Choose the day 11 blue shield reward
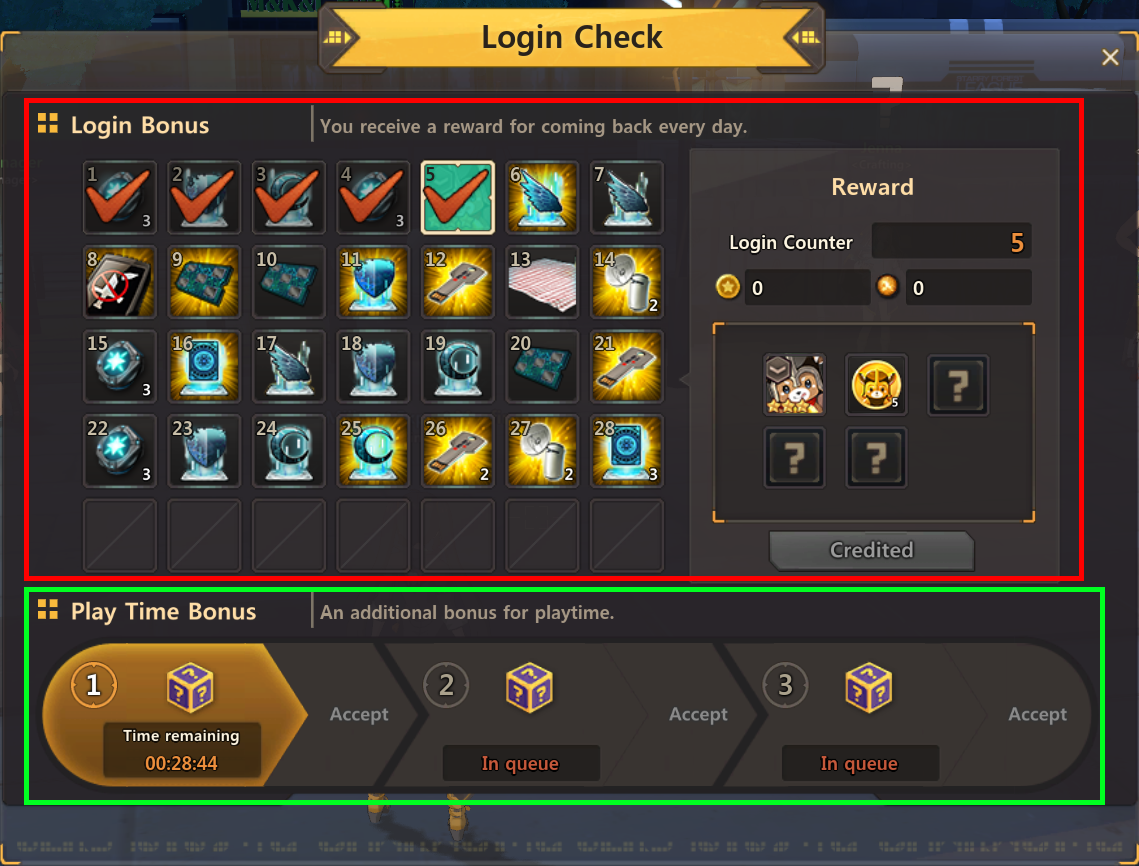Image resolution: width=1139 pixels, height=866 pixels. pos(373,282)
